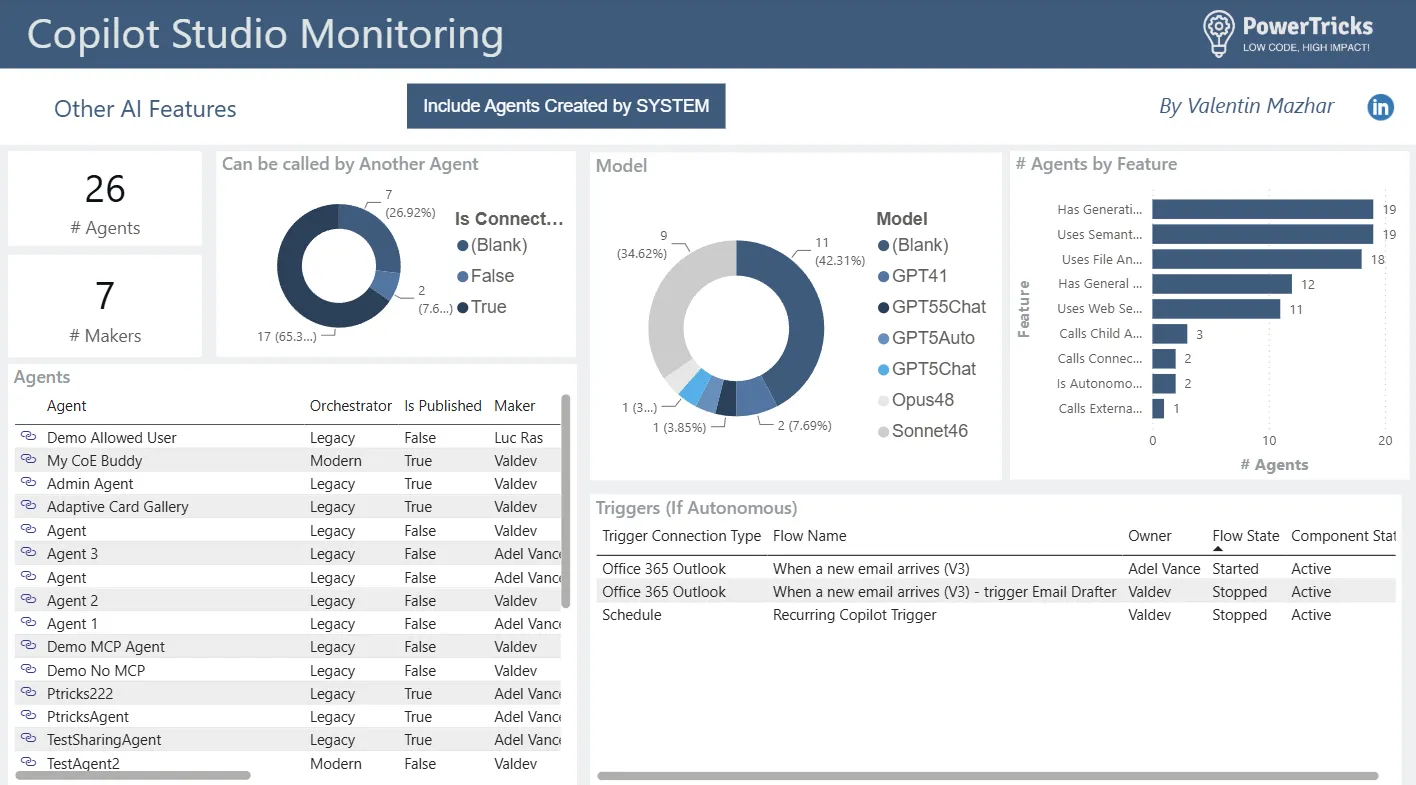
Task: Select True in Is Connect legend
Action: [x=481, y=307]
